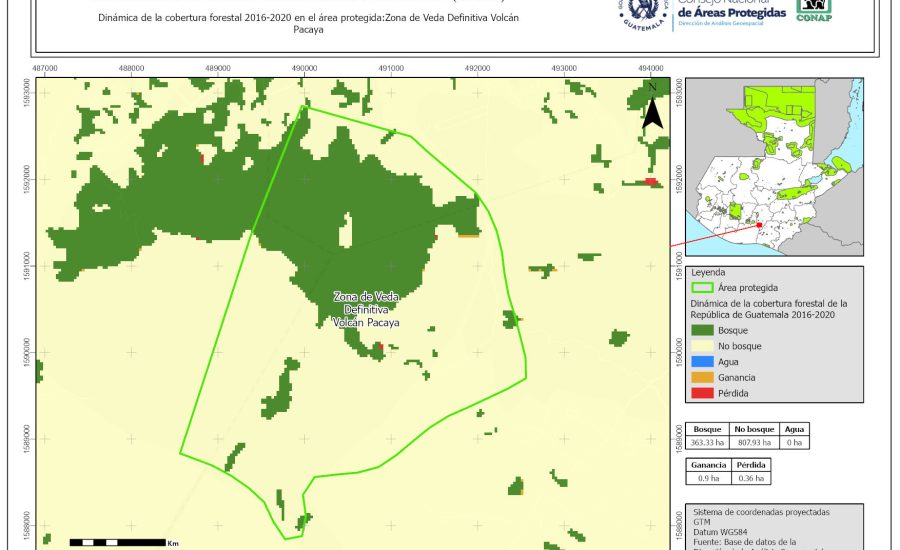Click the No bosque pale yellow swatch
This screenshot has height=550, width=900.
pyautogui.click(x=703, y=345)
